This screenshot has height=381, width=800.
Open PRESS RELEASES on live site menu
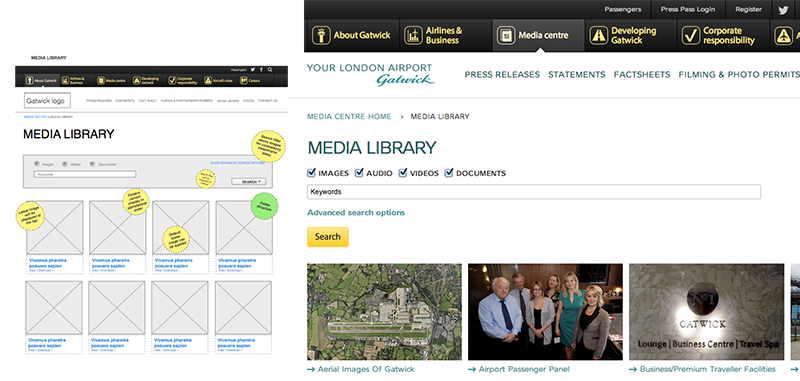[502, 75]
